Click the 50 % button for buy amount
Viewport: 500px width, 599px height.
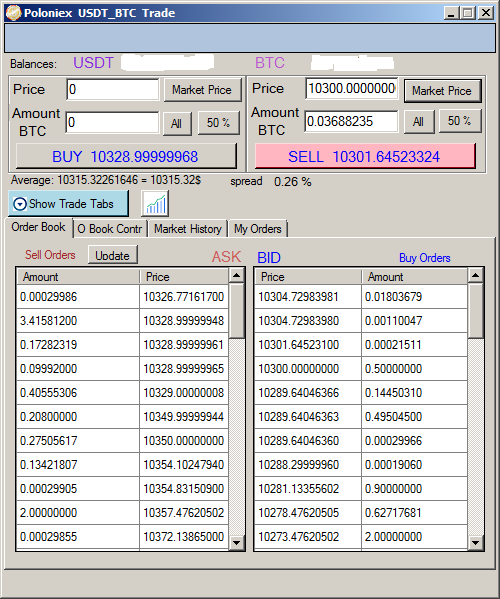tap(218, 123)
